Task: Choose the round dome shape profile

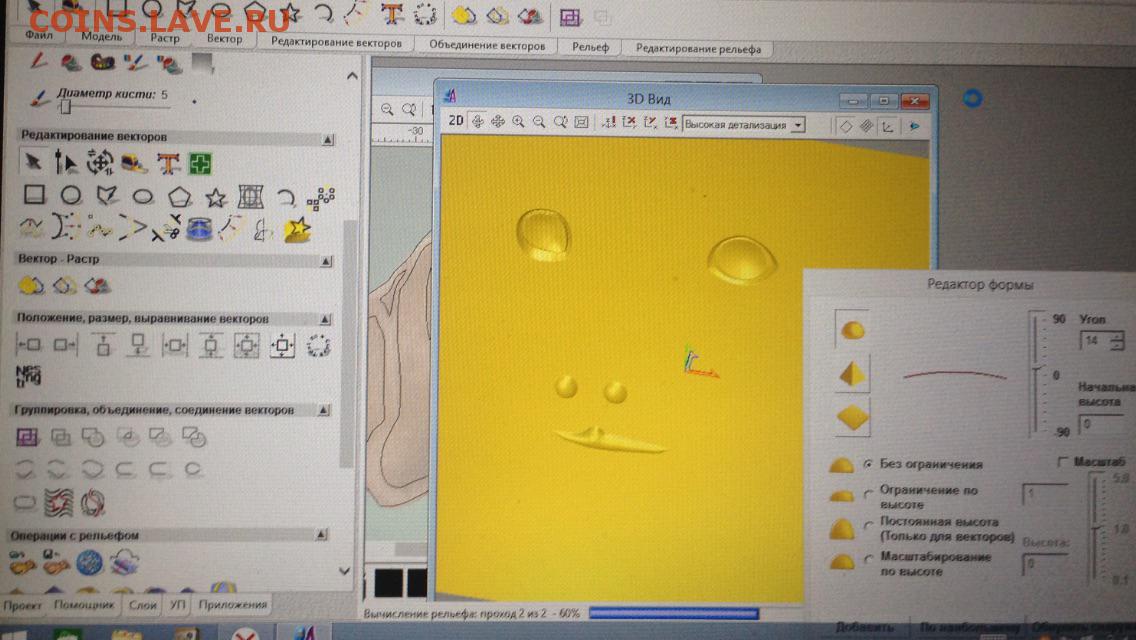Action: pyautogui.click(x=852, y=330)
